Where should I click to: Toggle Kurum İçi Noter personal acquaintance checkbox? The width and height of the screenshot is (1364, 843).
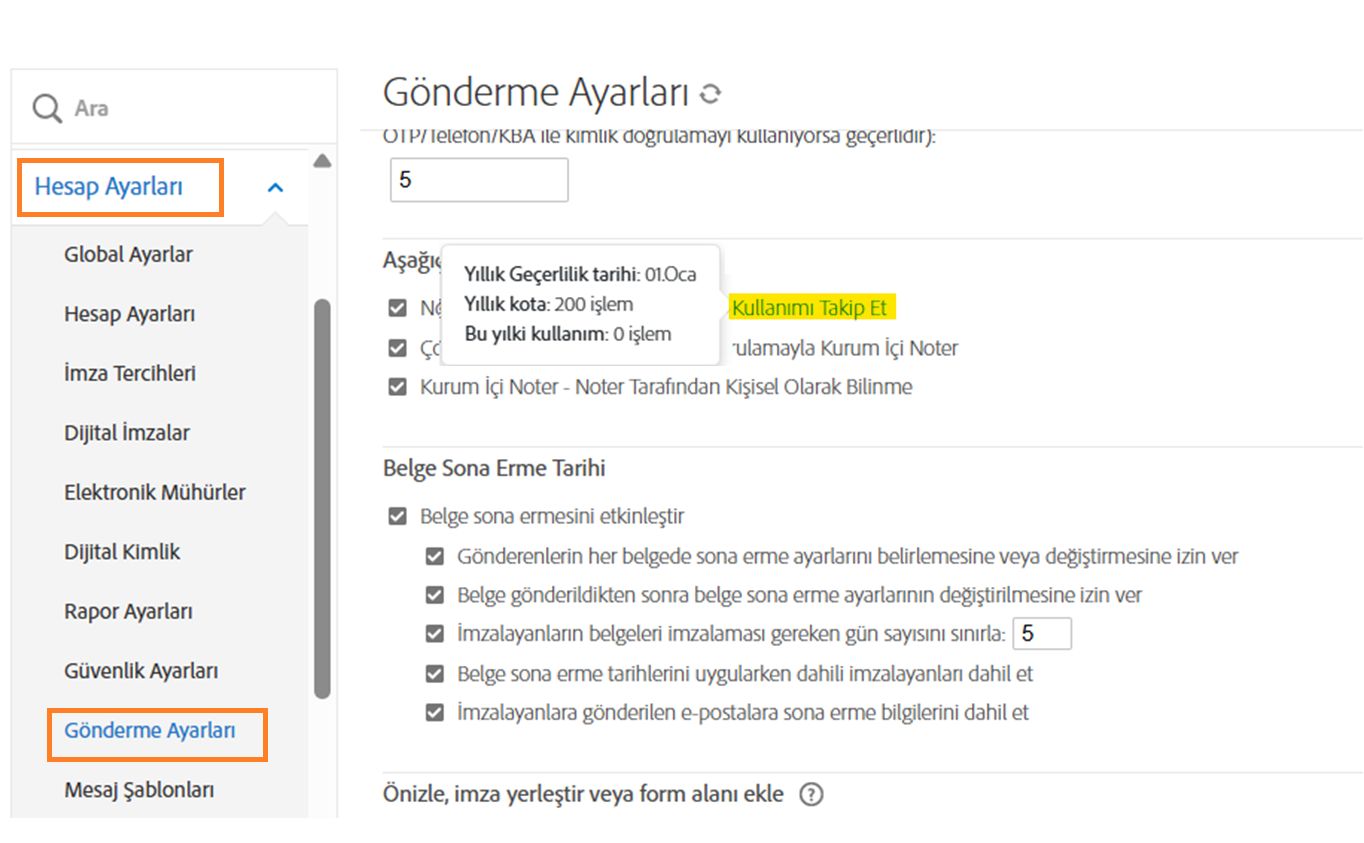click(x=397, y=386)
